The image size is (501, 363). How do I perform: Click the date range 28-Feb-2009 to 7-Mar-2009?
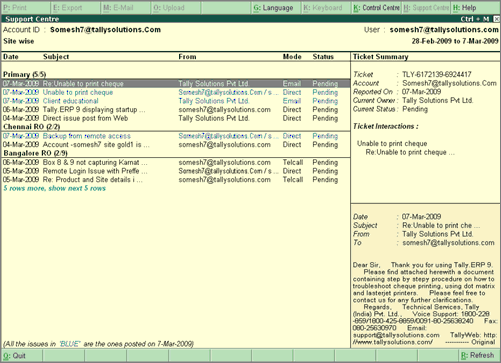coord(455,41)
